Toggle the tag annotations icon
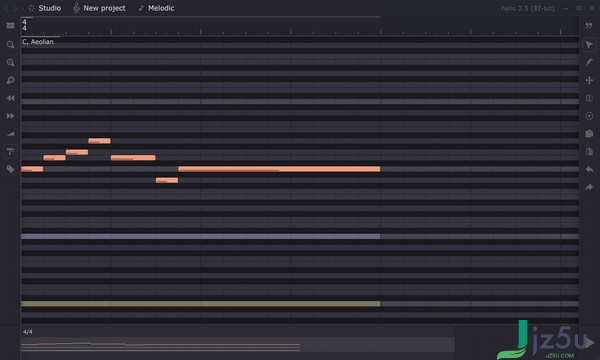Screen dimensions: 600x360 click(x=10, y=169)
